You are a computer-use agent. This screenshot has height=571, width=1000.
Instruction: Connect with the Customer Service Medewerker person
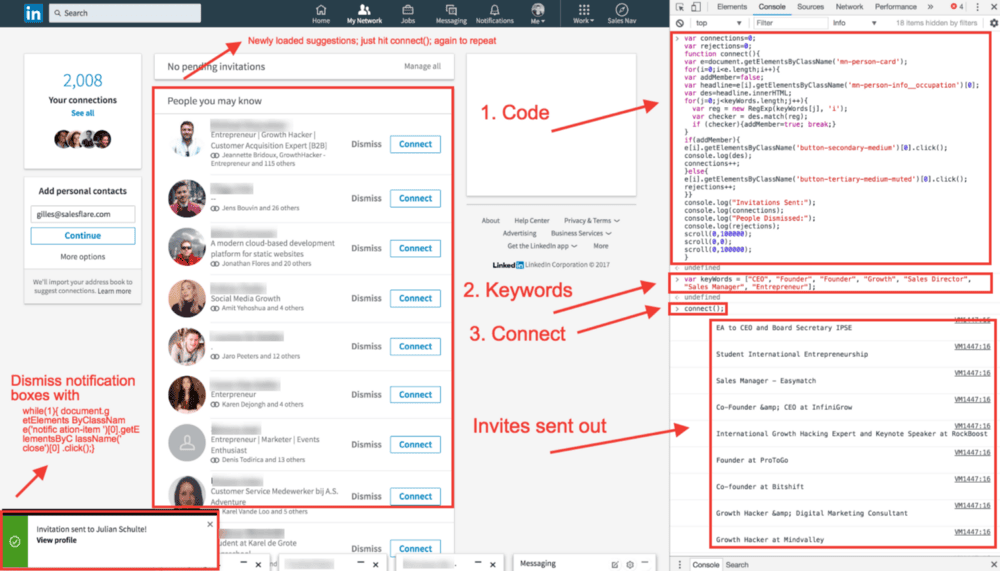pos(415,496)
